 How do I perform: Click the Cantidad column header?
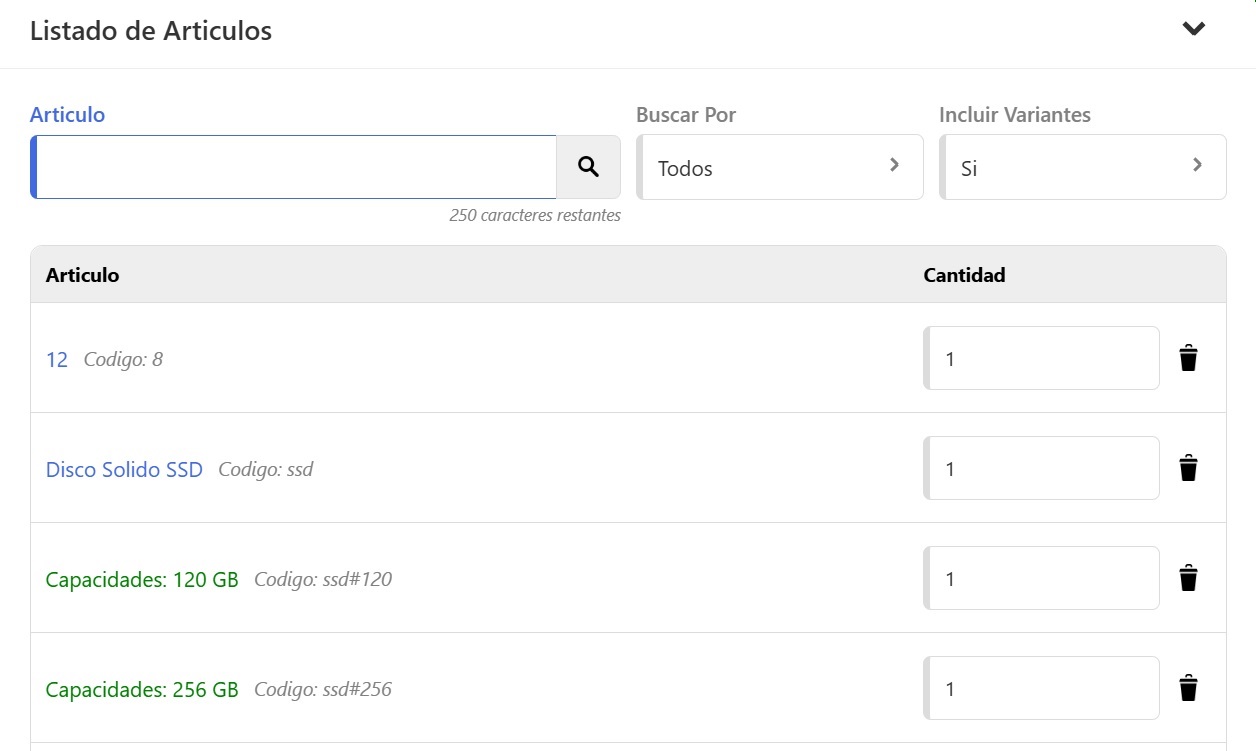pos(964,275)
